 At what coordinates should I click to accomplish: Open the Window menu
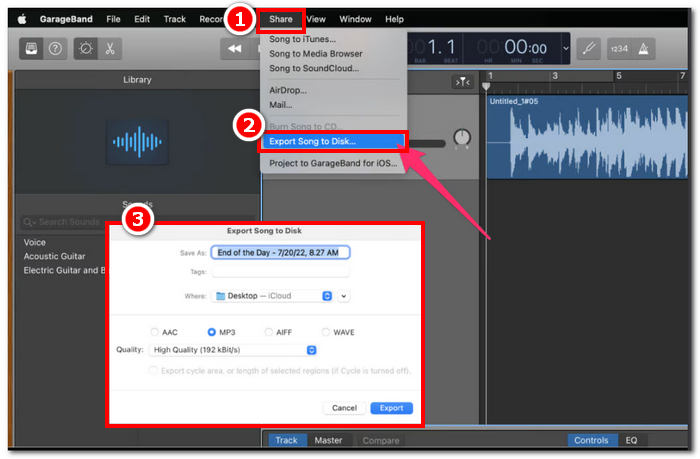(x=355, y=19)
